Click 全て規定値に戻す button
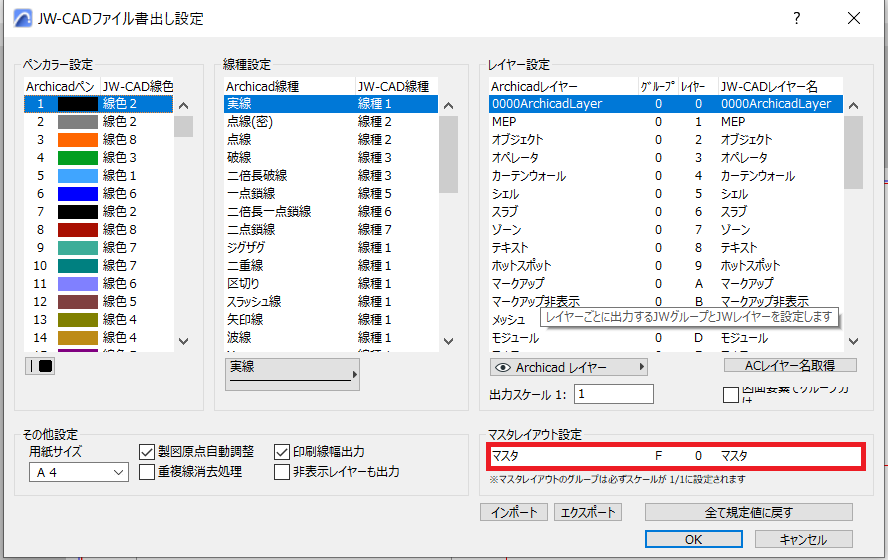 pos(749,512)
